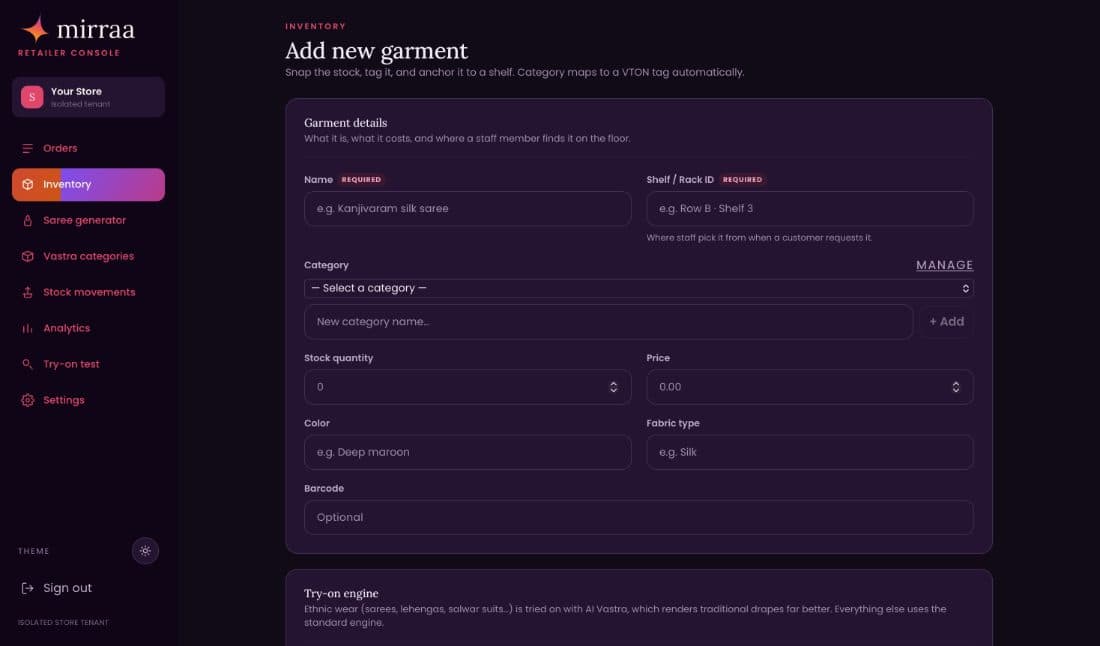This screenshot has width=1100, height=646.
Task: Focus the Fabric type input field
Action: coord(810,452)
